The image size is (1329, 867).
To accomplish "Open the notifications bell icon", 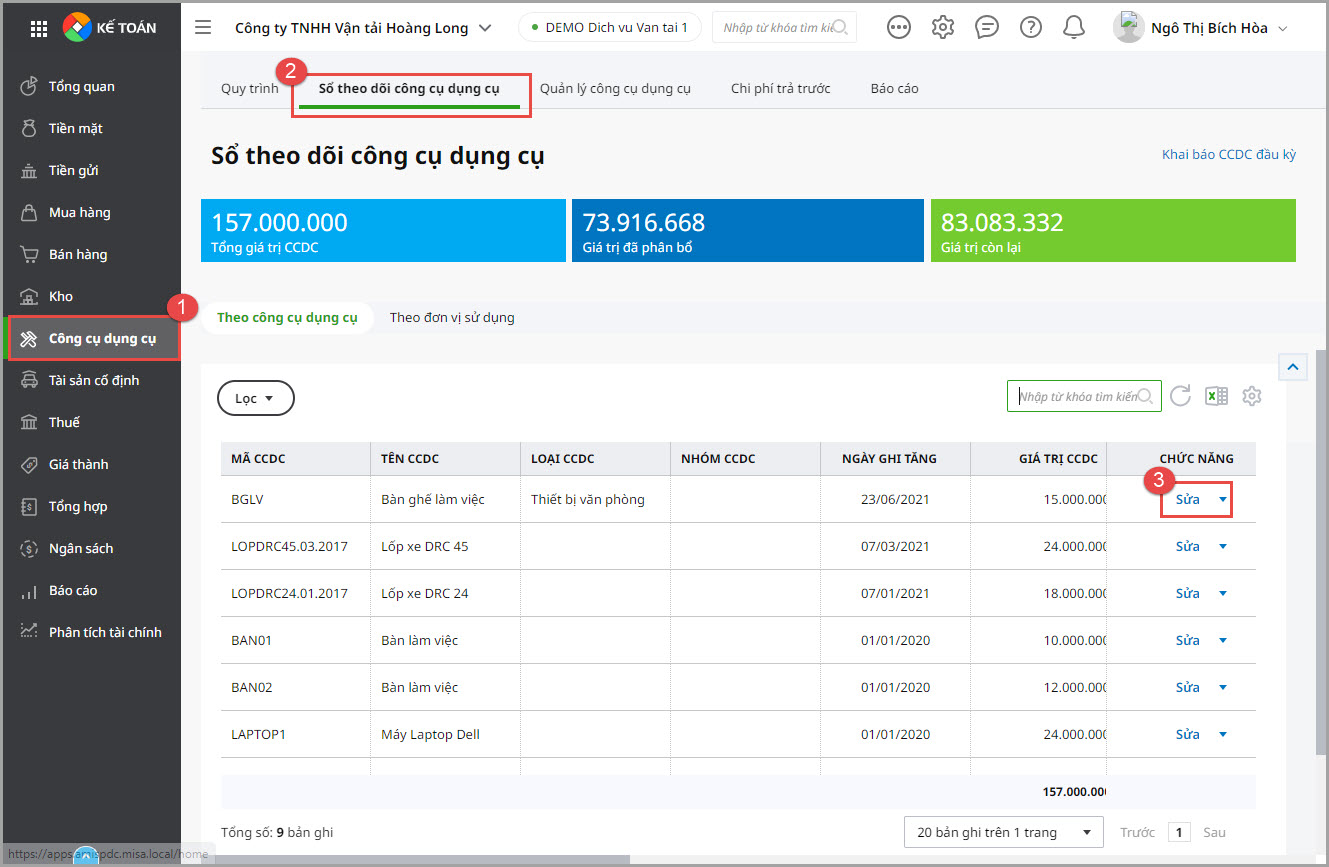I will [1074, 27].
